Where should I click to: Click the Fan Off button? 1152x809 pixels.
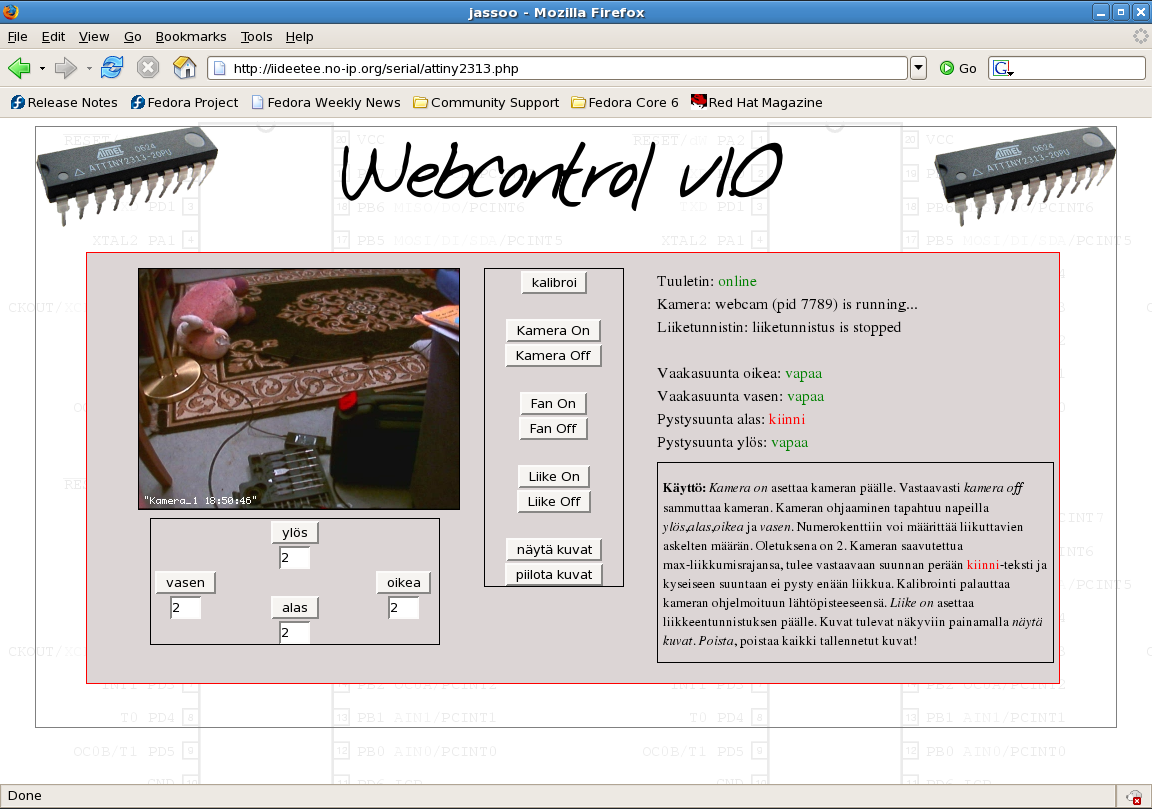[553, 428]
